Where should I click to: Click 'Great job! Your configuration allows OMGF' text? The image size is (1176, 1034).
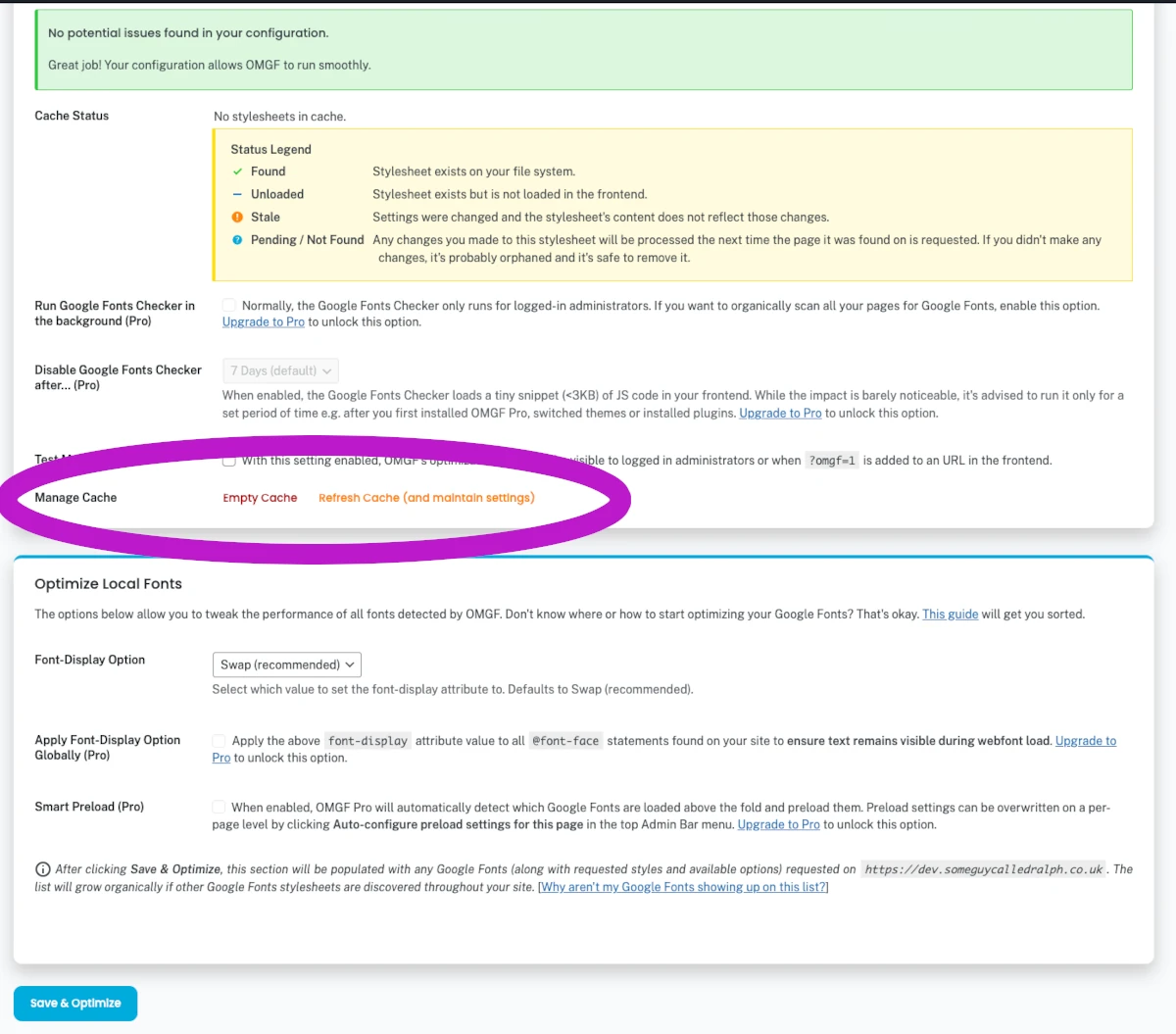click(209, 66)
